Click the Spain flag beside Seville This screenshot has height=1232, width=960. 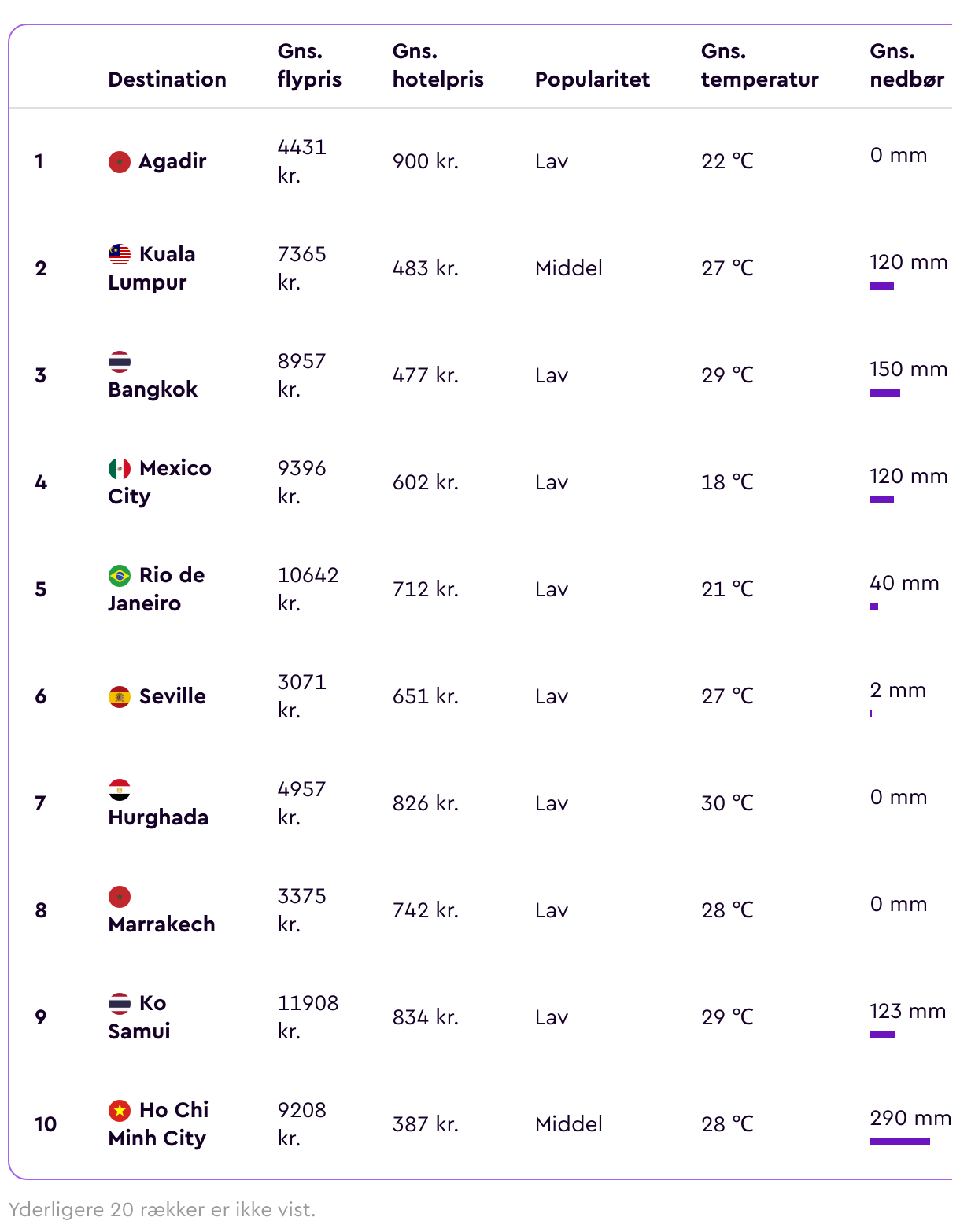[x=120, y=697]
